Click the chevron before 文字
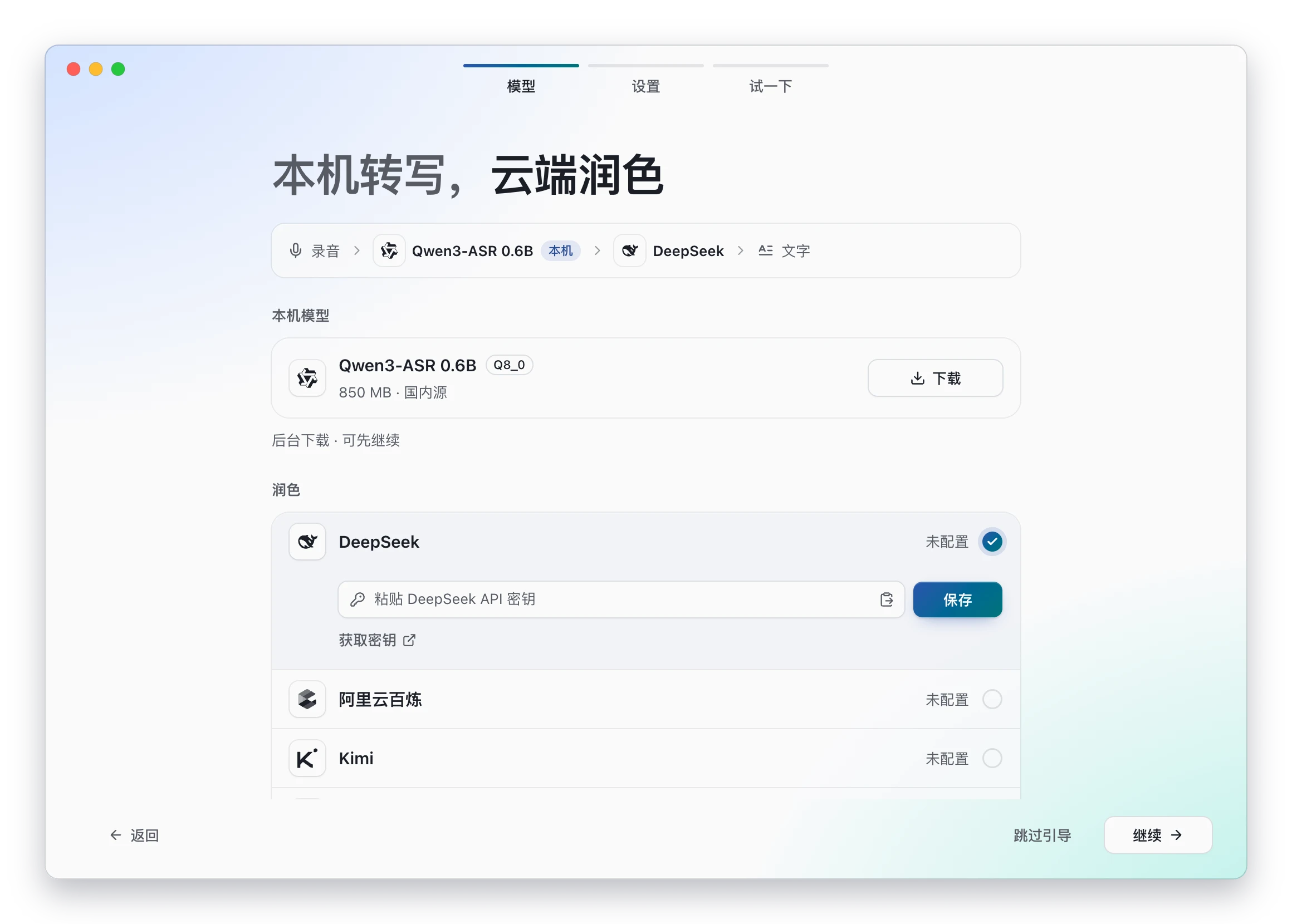 coord(741,250)
